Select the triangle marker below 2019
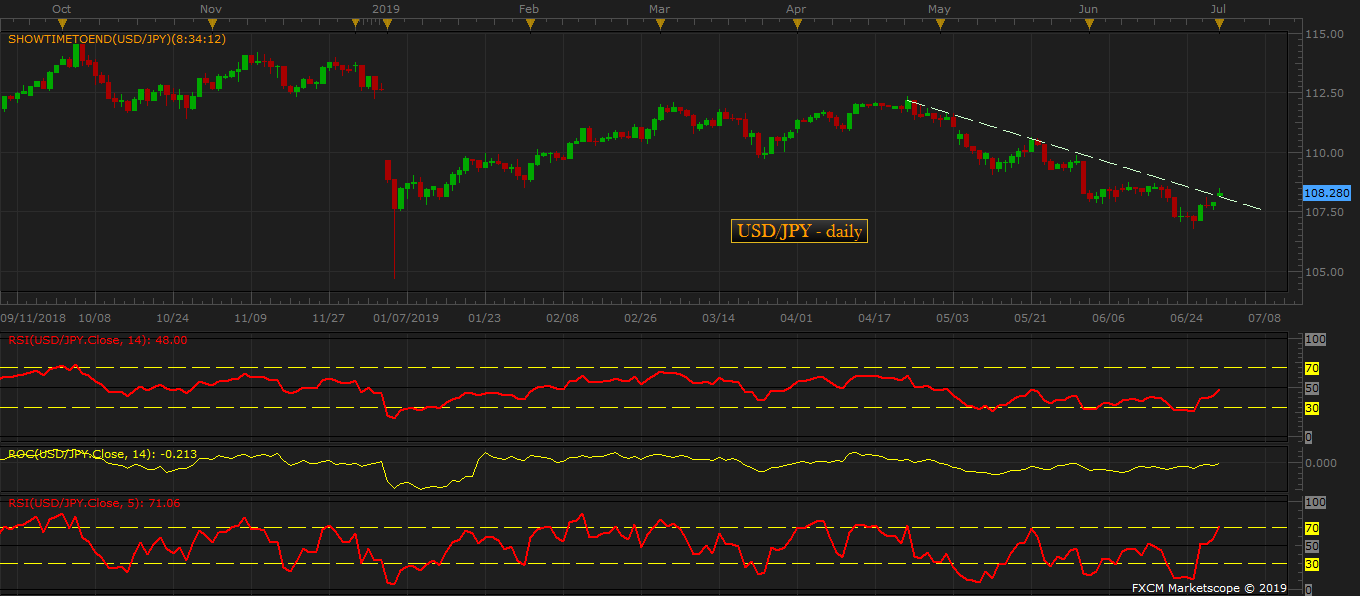Image resolution: width=1360 pixels, height=596 pixels. [x=386, y=24]
